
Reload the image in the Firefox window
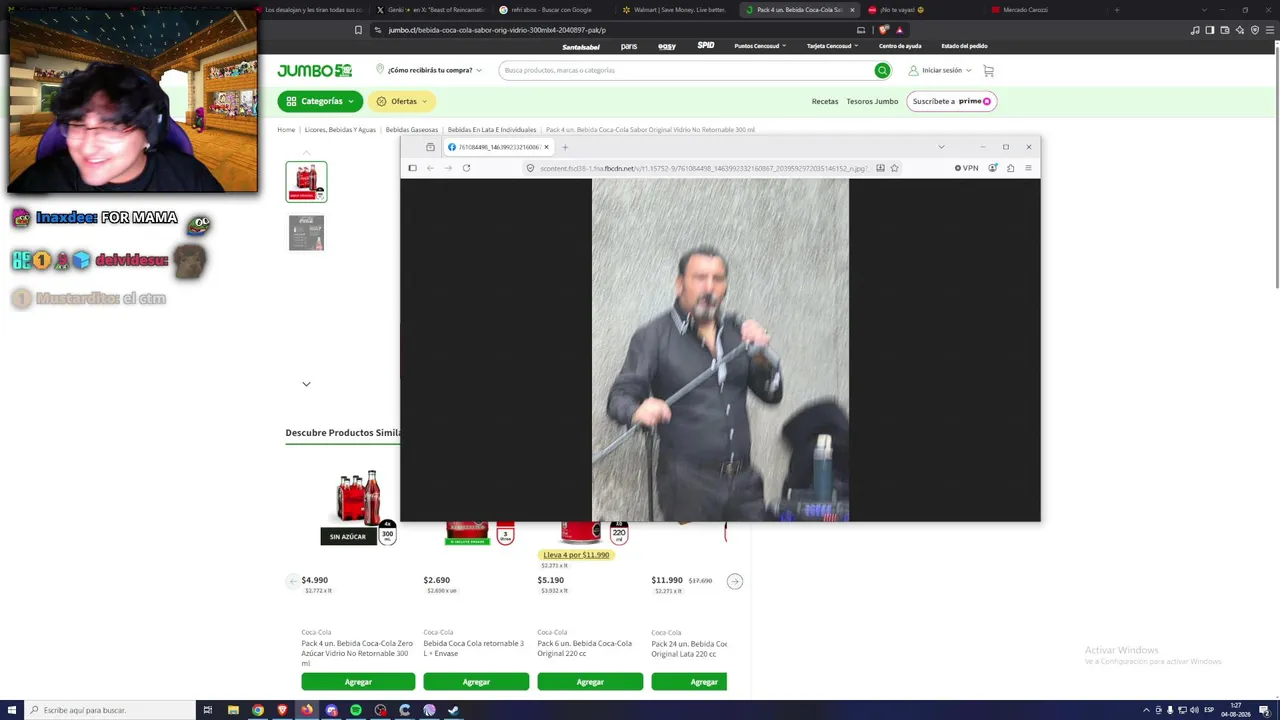click(x=466, y=168)
